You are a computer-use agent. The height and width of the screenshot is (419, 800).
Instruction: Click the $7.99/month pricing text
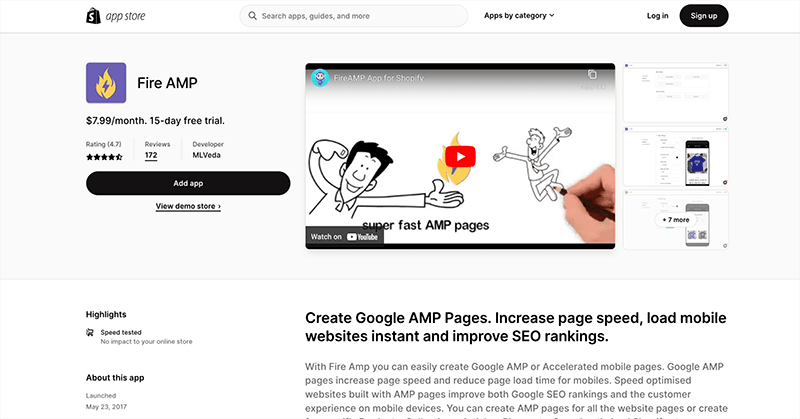155,121
